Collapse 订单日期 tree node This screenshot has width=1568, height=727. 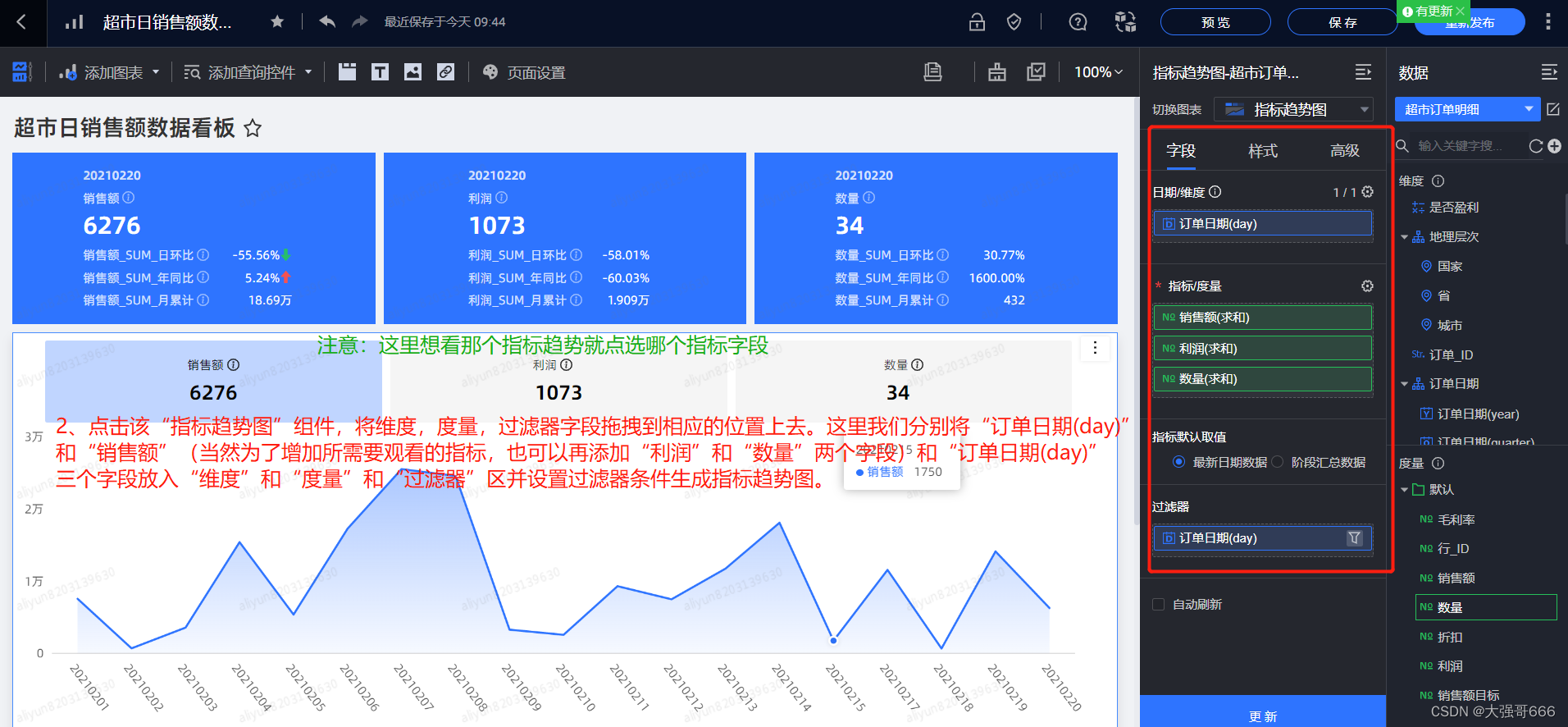[1404, 384]
